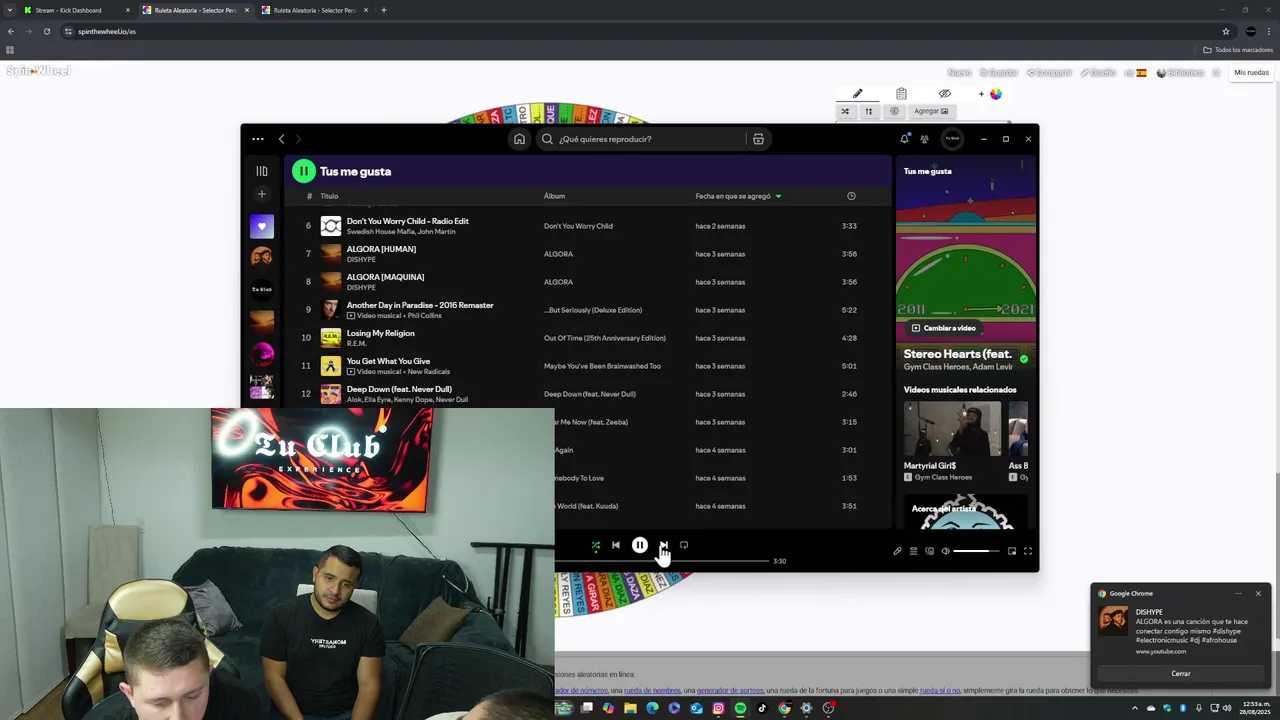Click Agregar image button on wheel page
The height and width of the screenshot is (720, 1280).
[x=931, y=111]
